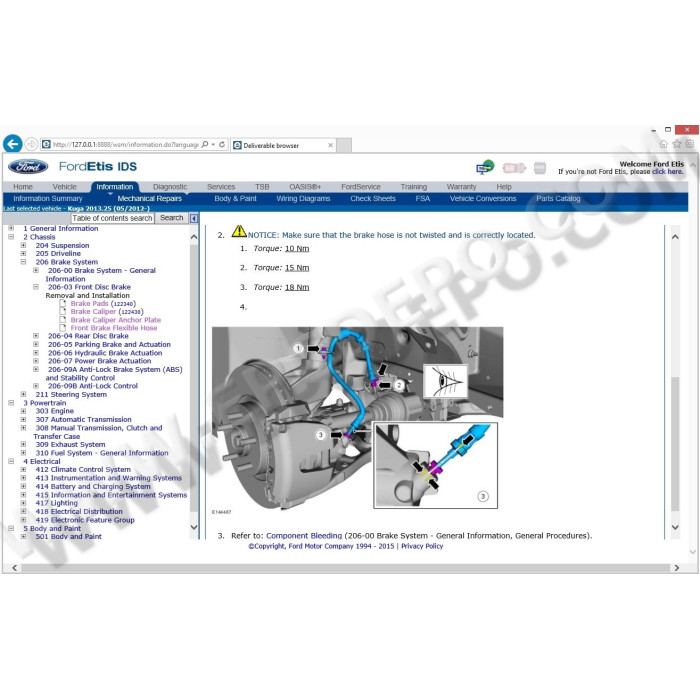Click the search magnifier in address bar
Image resolution: width=700 pixels, height=700 pixels.
pyautogui.click(x=205, y=145)
